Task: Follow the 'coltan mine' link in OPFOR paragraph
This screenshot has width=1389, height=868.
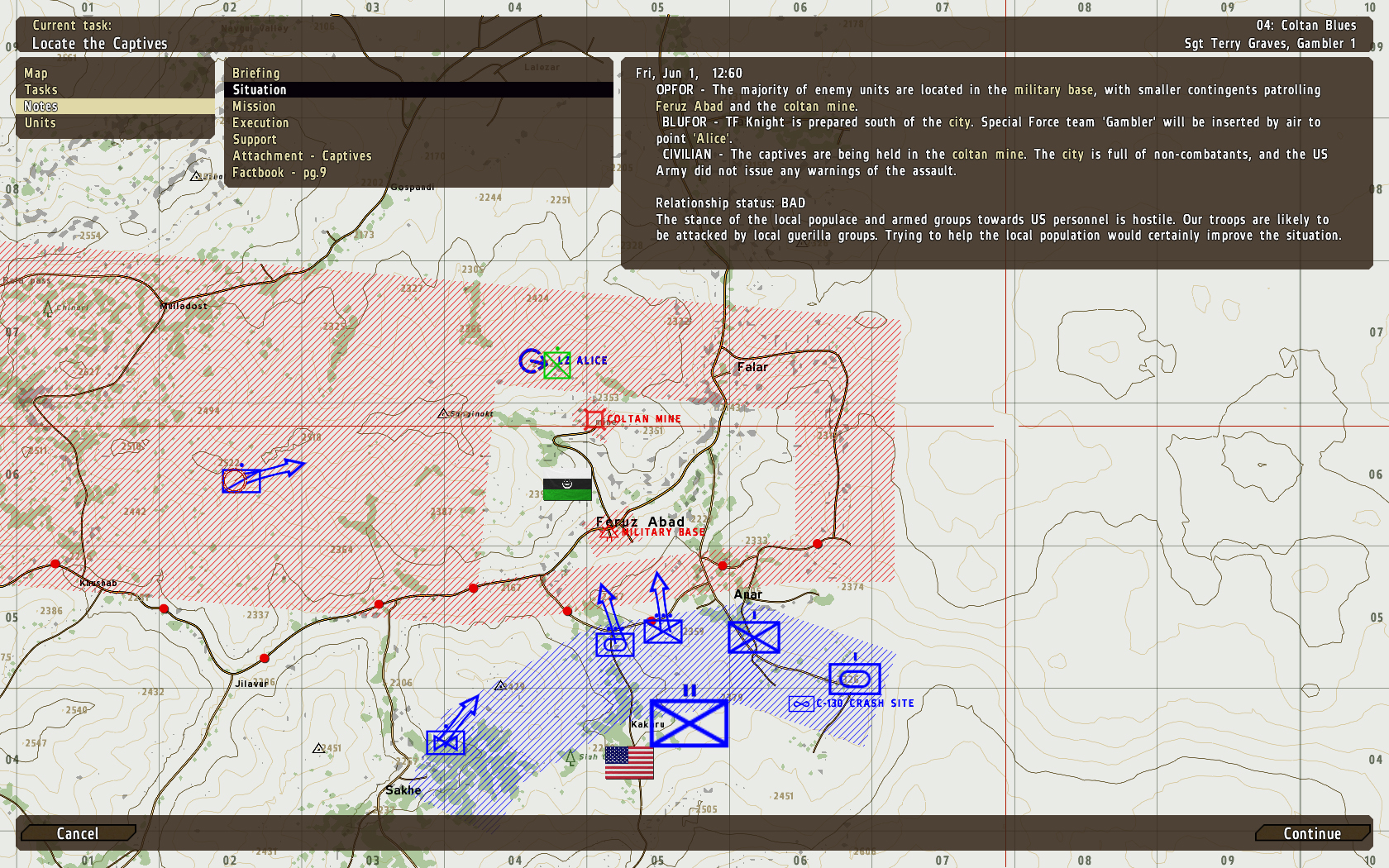Action: (819, 107)
